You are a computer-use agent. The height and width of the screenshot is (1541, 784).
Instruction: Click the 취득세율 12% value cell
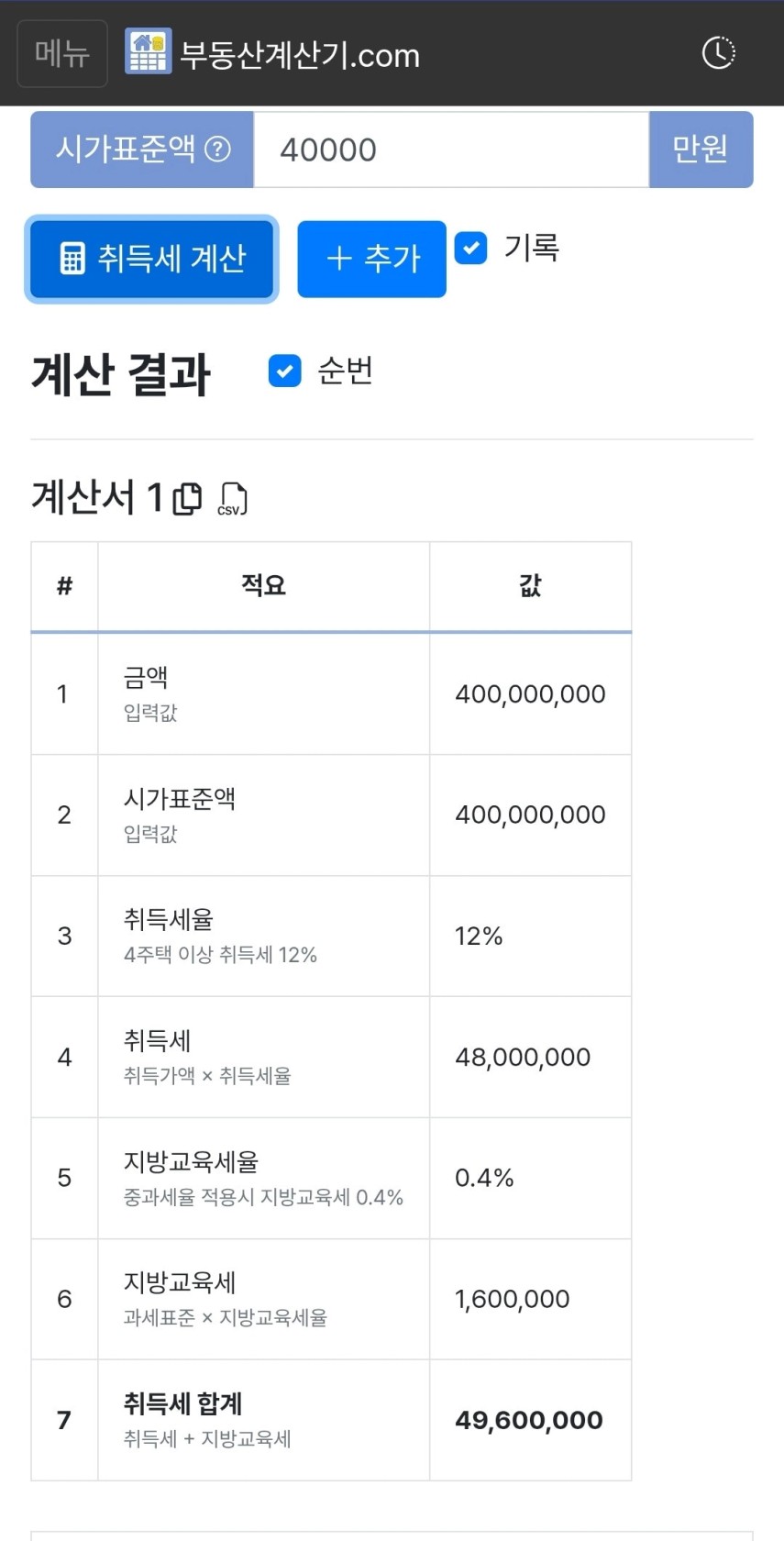(479, 936)
